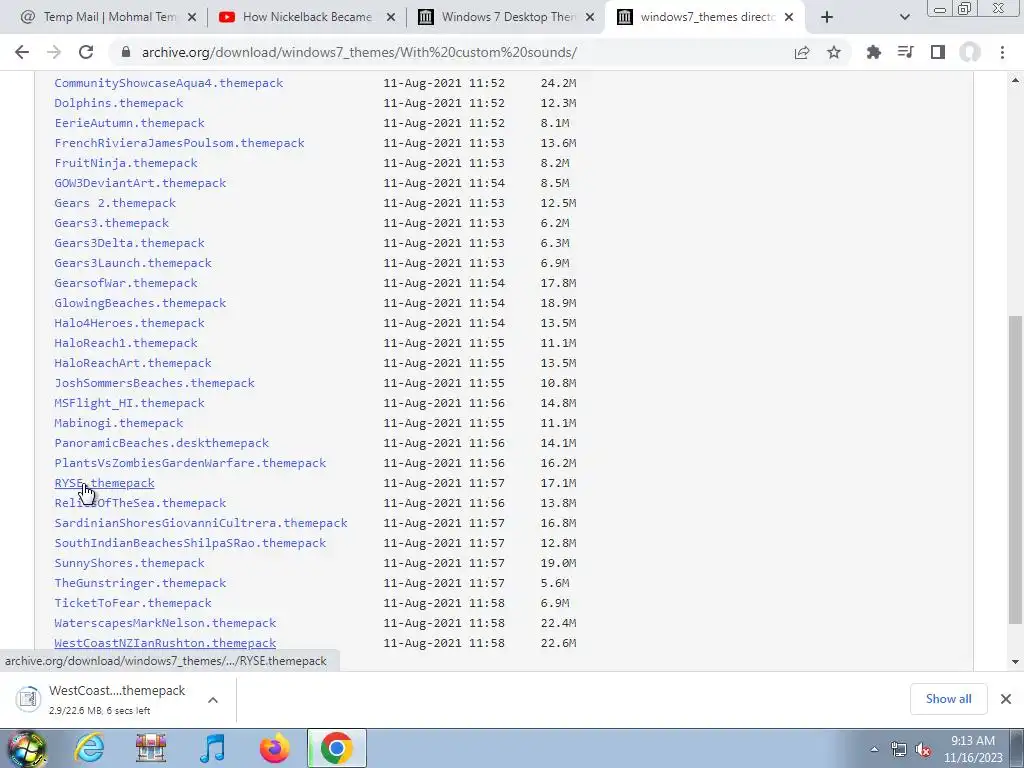
Task: Close the Windows 7 Desktop Themes tab
Action: (590, 18)
